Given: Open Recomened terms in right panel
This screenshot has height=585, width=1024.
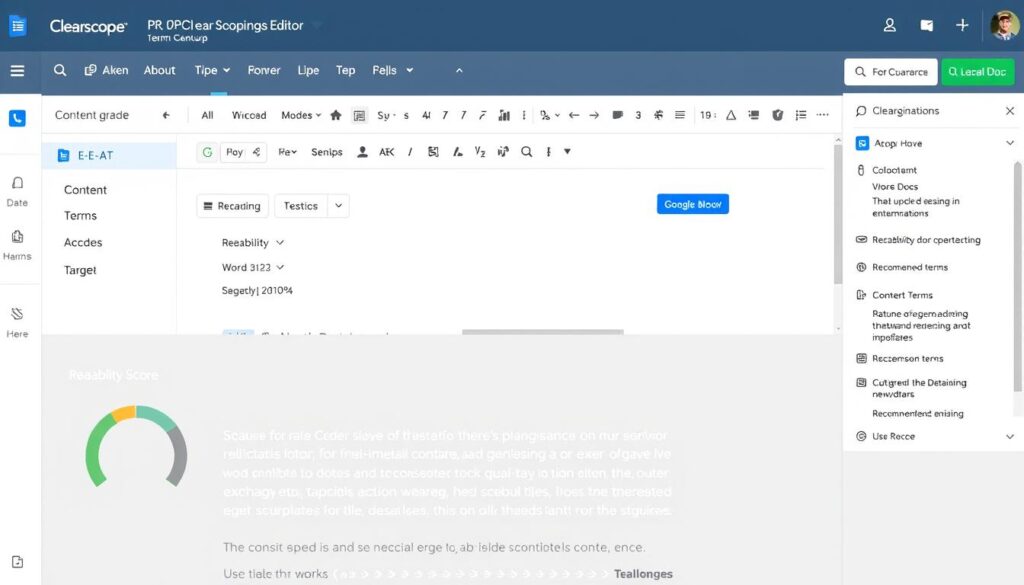Looking at the screenshot, I should tap(910, 267).
